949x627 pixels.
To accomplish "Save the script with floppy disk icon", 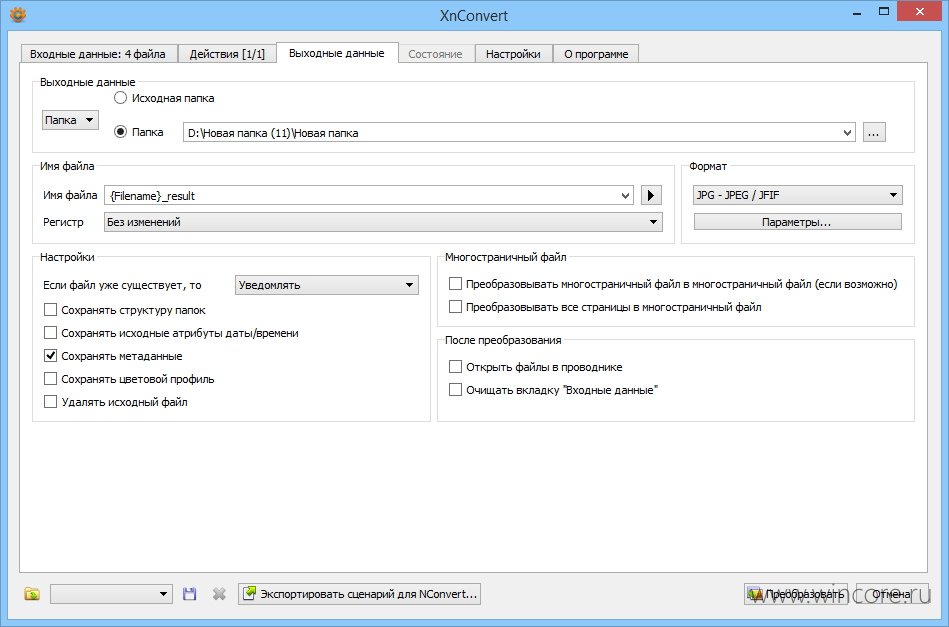I will pos(189,594).
